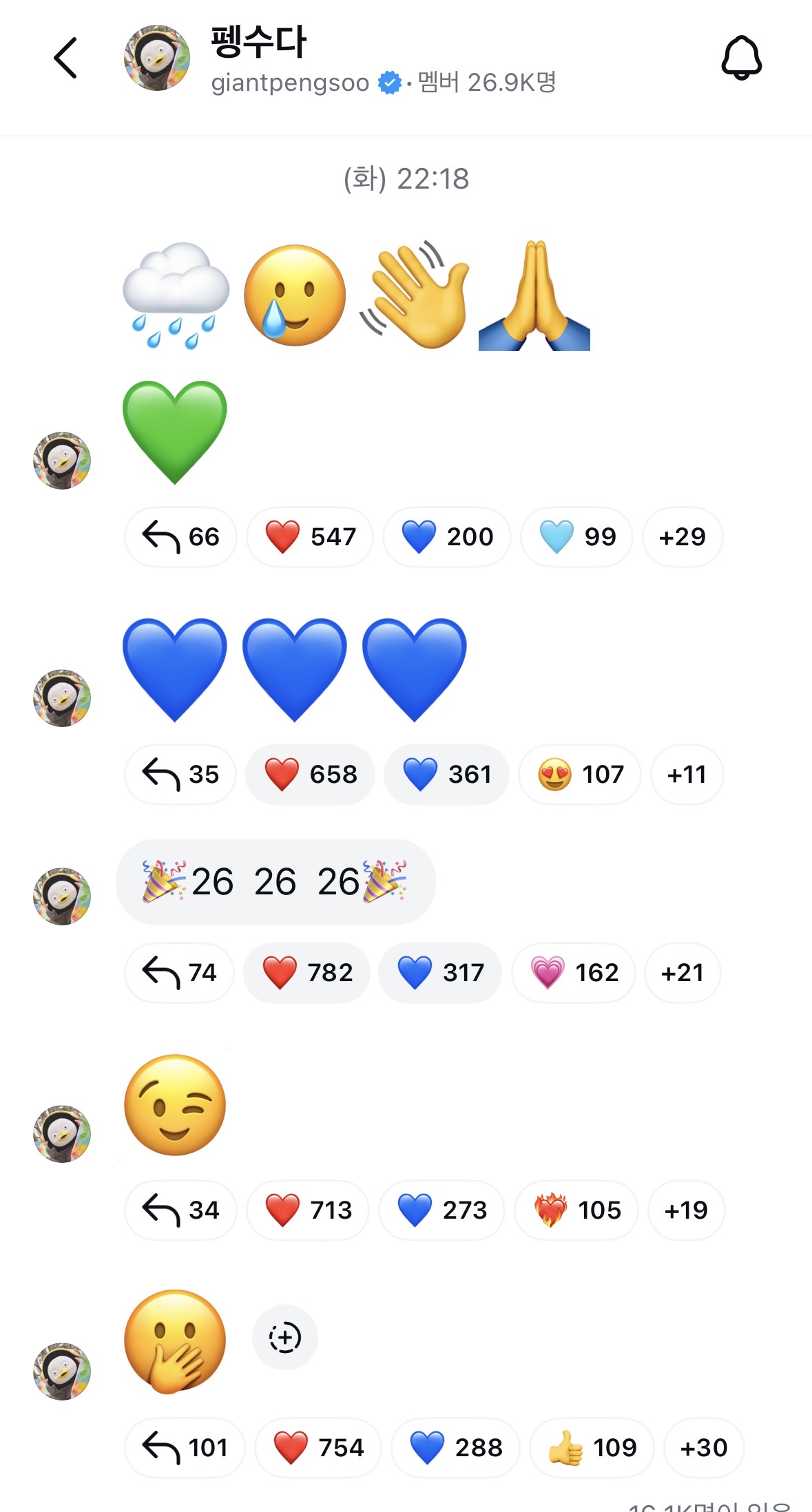Tap the channel profile picture in the header
The width and height of the screenshot is (812, 1512).
(157, 58)
